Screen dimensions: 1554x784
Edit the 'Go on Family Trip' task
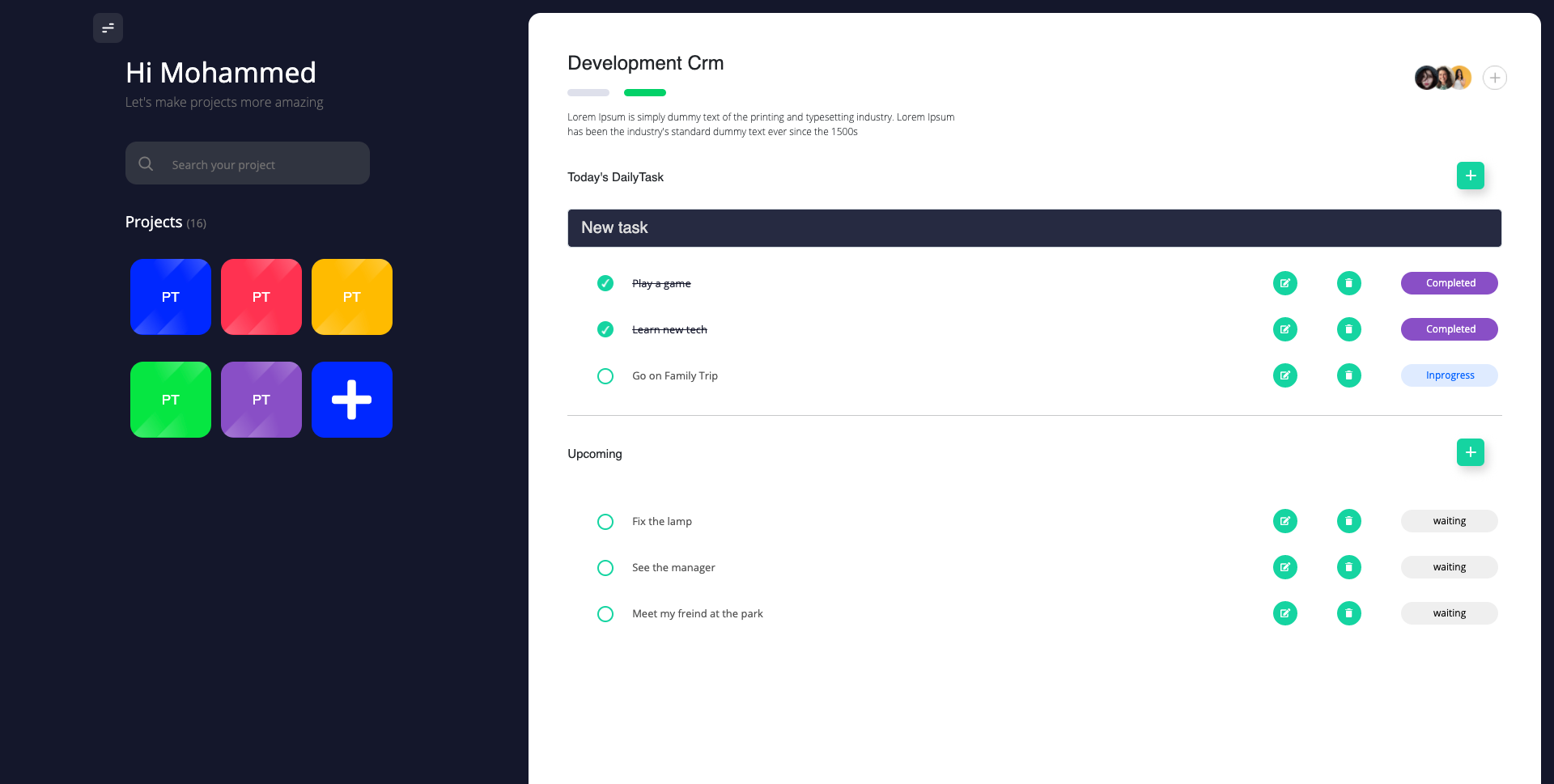pyautogui.click(x=1284, y=375)
